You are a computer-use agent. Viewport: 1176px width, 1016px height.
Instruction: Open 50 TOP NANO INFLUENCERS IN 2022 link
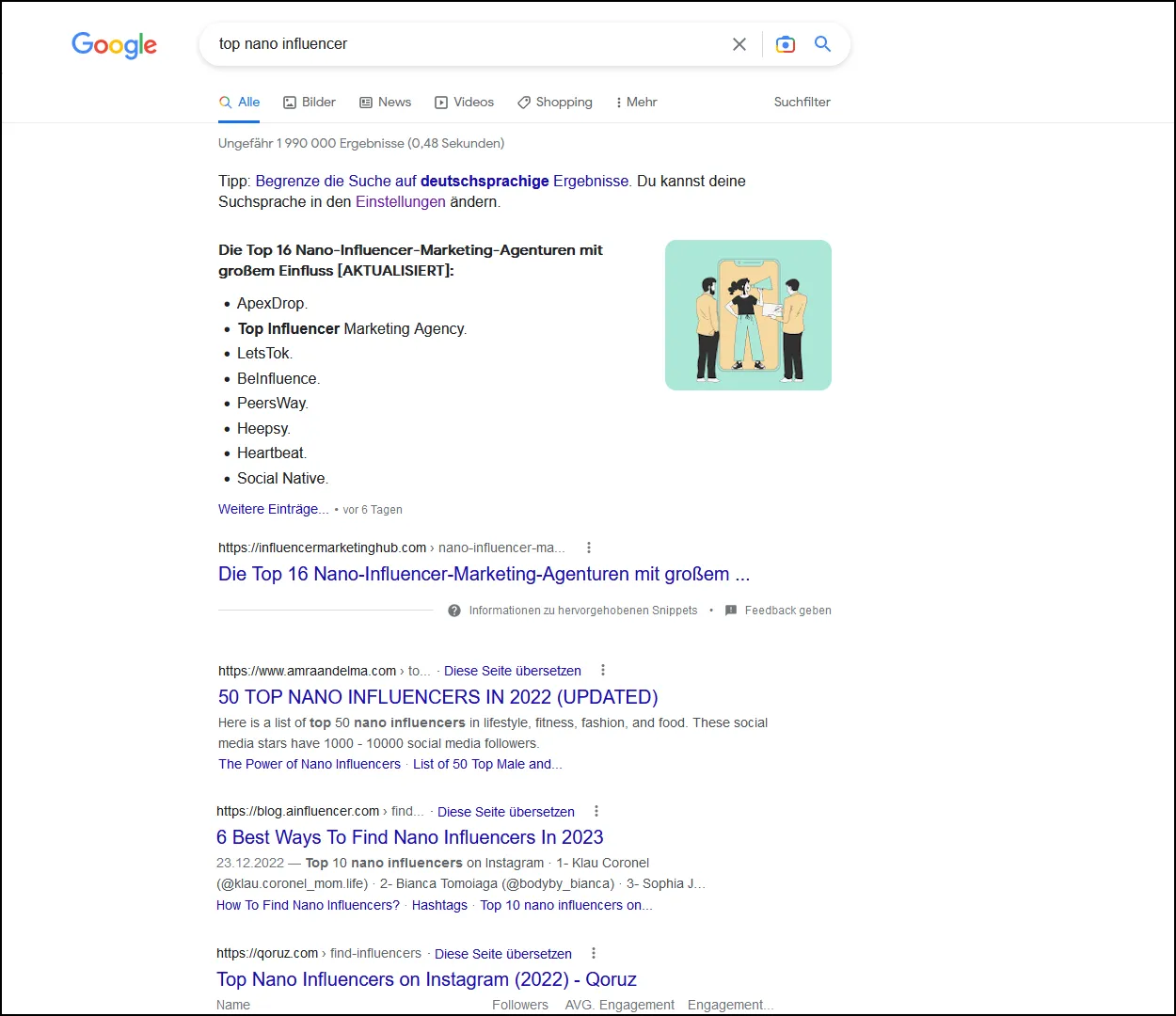(437, 697)
